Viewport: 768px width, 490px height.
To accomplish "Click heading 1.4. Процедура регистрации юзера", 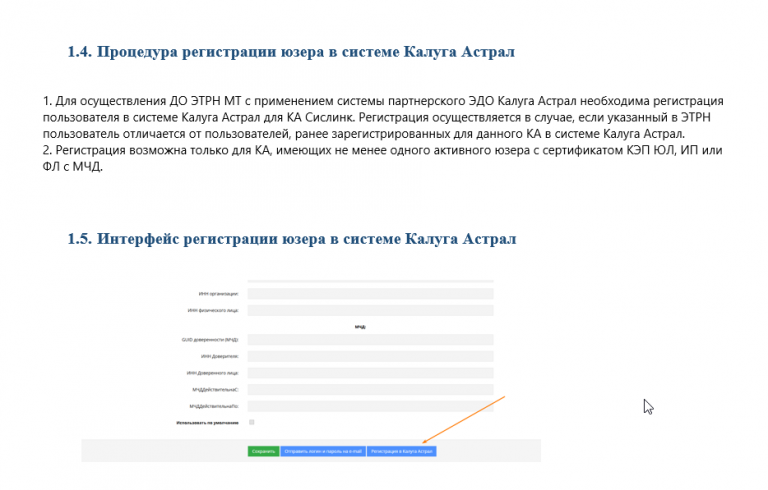I will point(291,52).
